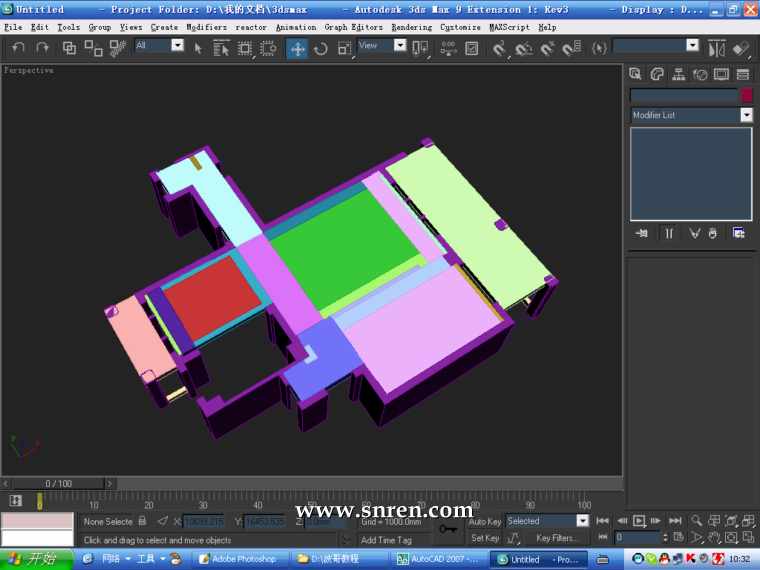Open the Graph Editors menu
This screenshot has width=760, height=570.
353,27
